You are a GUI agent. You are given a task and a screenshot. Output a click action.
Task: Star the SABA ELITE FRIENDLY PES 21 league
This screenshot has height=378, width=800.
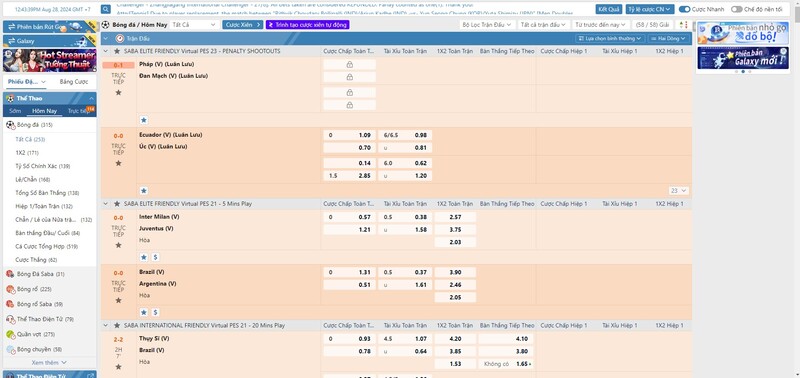pyautogui.click(x=117, y=204)
